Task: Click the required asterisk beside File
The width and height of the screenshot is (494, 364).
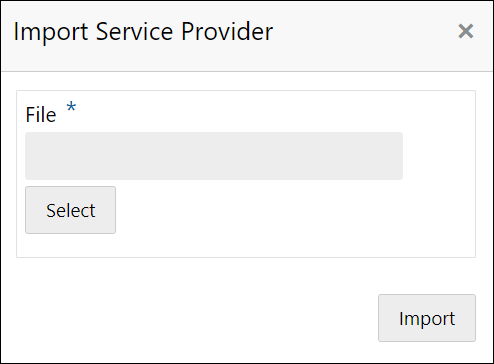Action: [71, 108]
